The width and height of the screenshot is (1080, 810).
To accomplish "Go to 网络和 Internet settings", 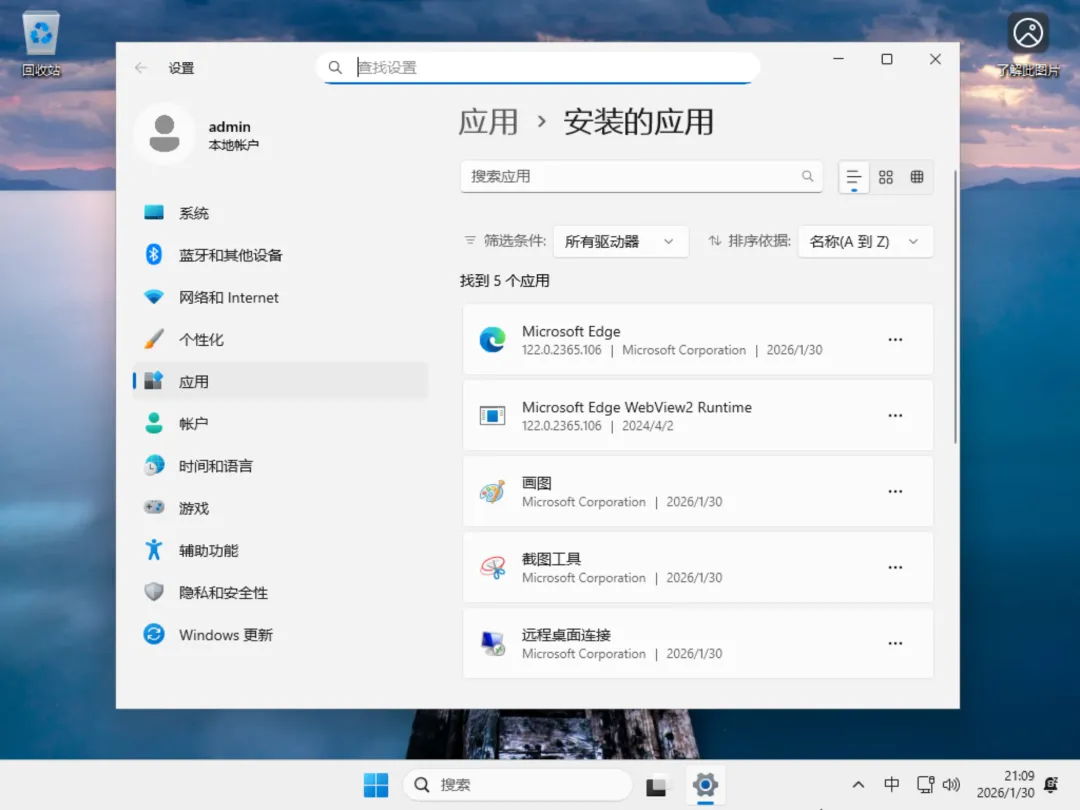I will point(280,297).
